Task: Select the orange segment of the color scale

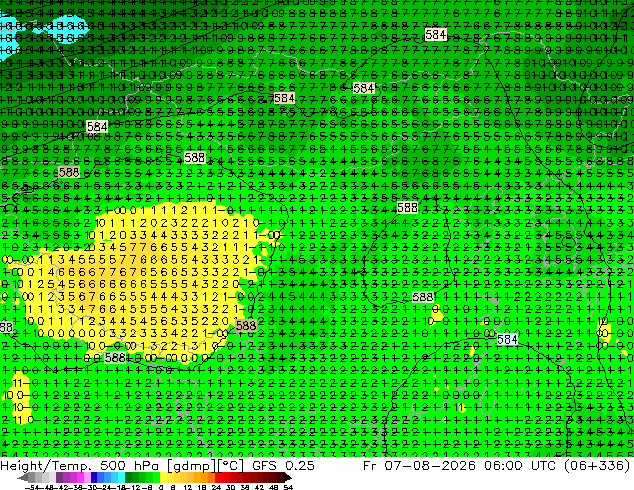Action: coord(204,478)
